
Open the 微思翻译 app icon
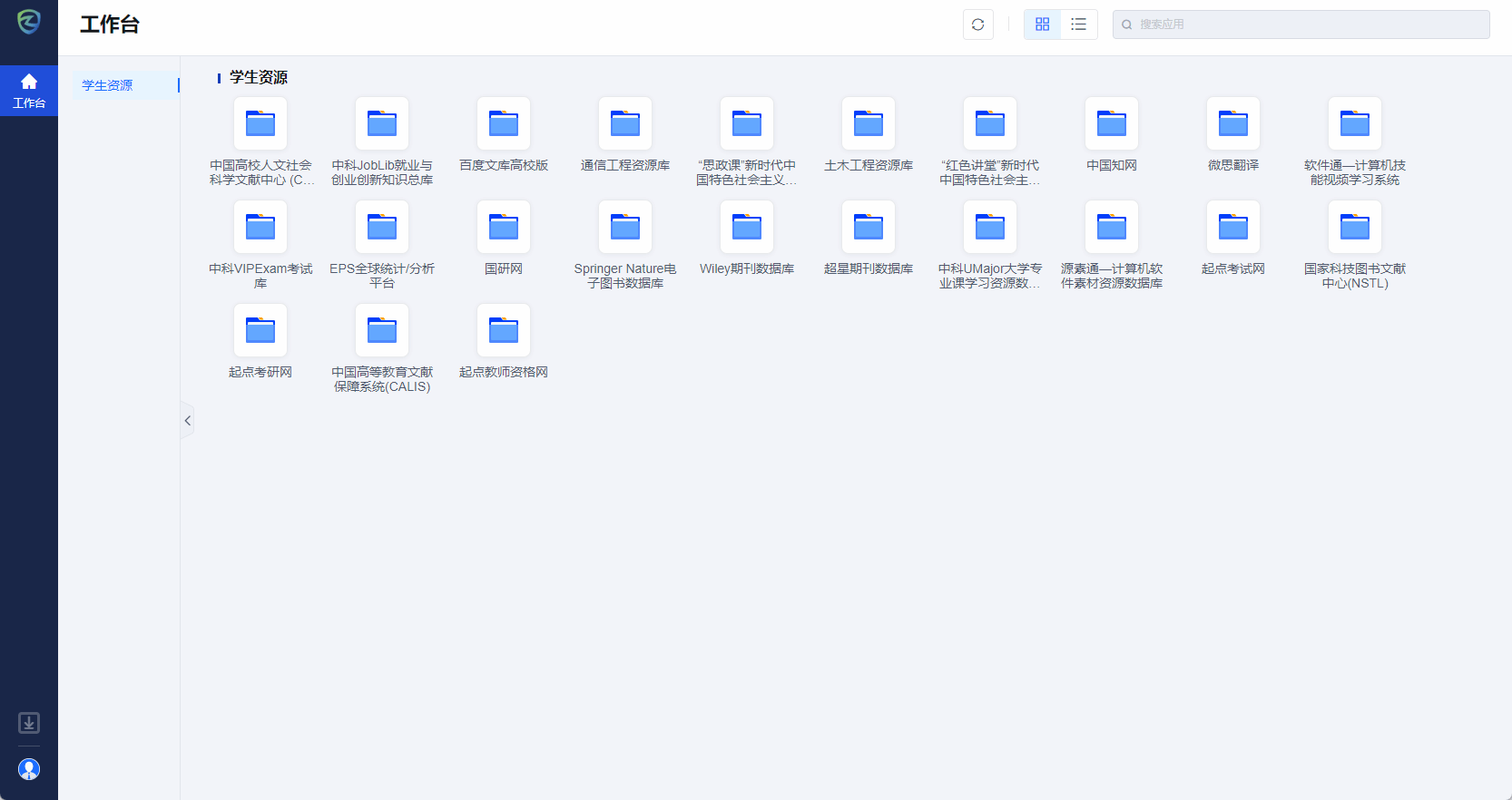pyautogui.click(x=1232, y=123)
